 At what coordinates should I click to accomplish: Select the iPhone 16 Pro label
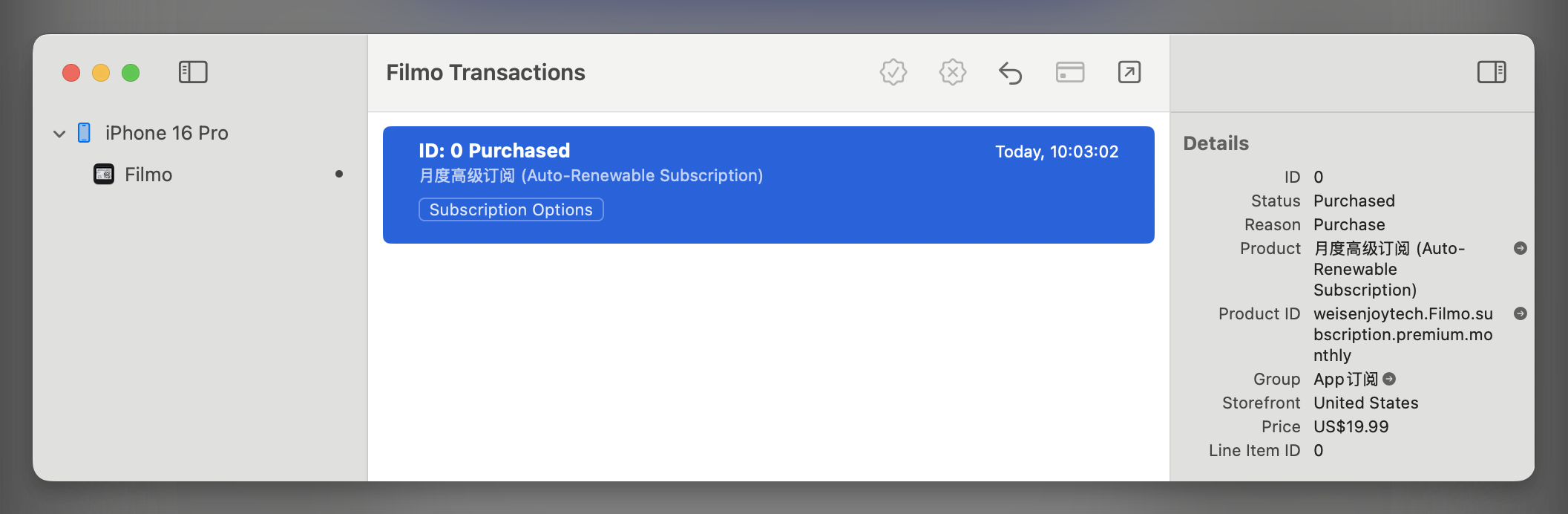coord(166,133)
